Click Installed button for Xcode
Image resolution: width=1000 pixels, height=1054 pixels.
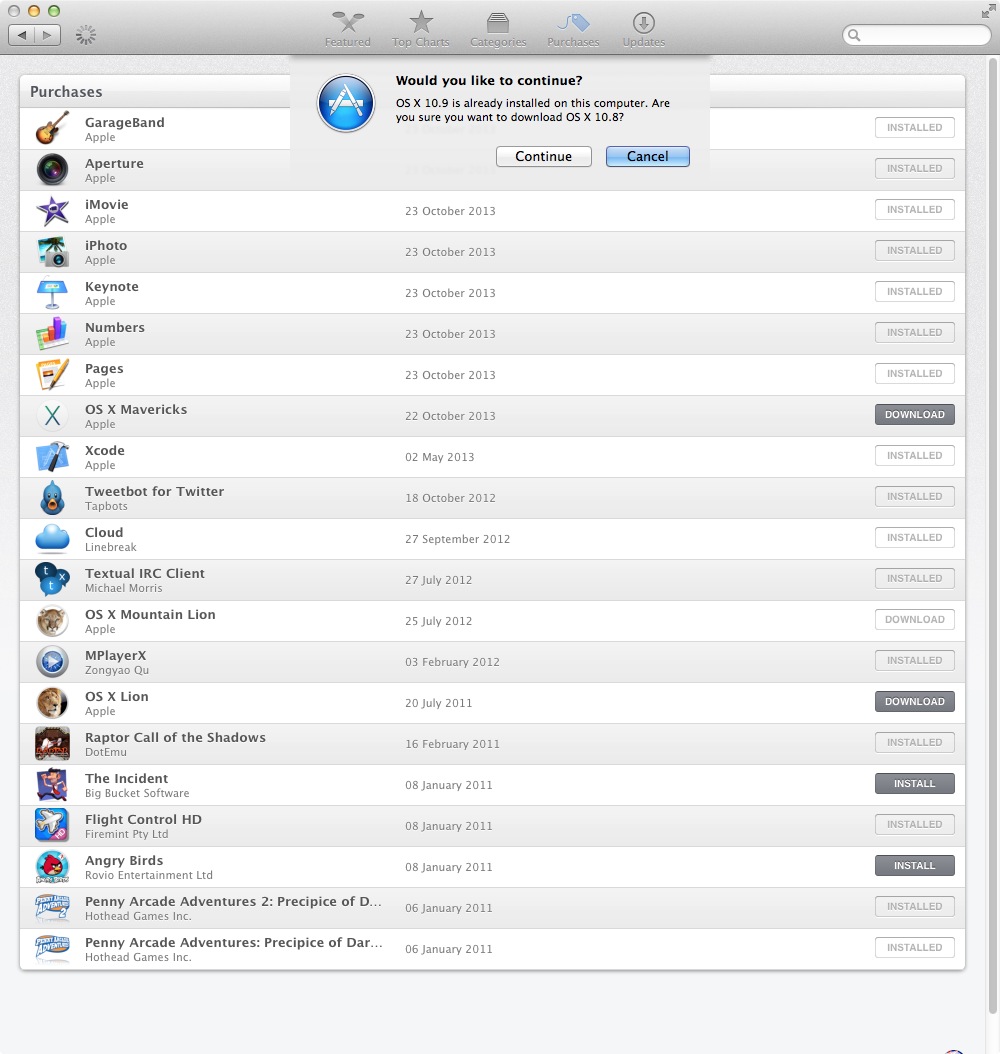pos(915,455)
